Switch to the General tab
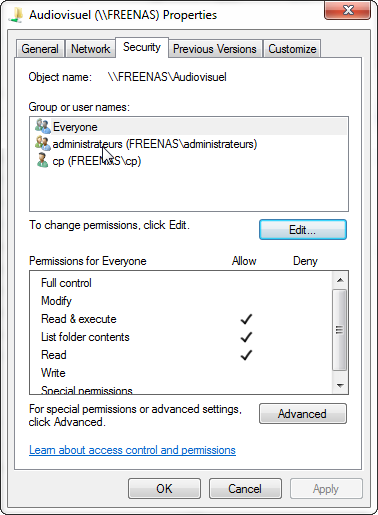Screen dimensions: 378x515 pos(40,49)
